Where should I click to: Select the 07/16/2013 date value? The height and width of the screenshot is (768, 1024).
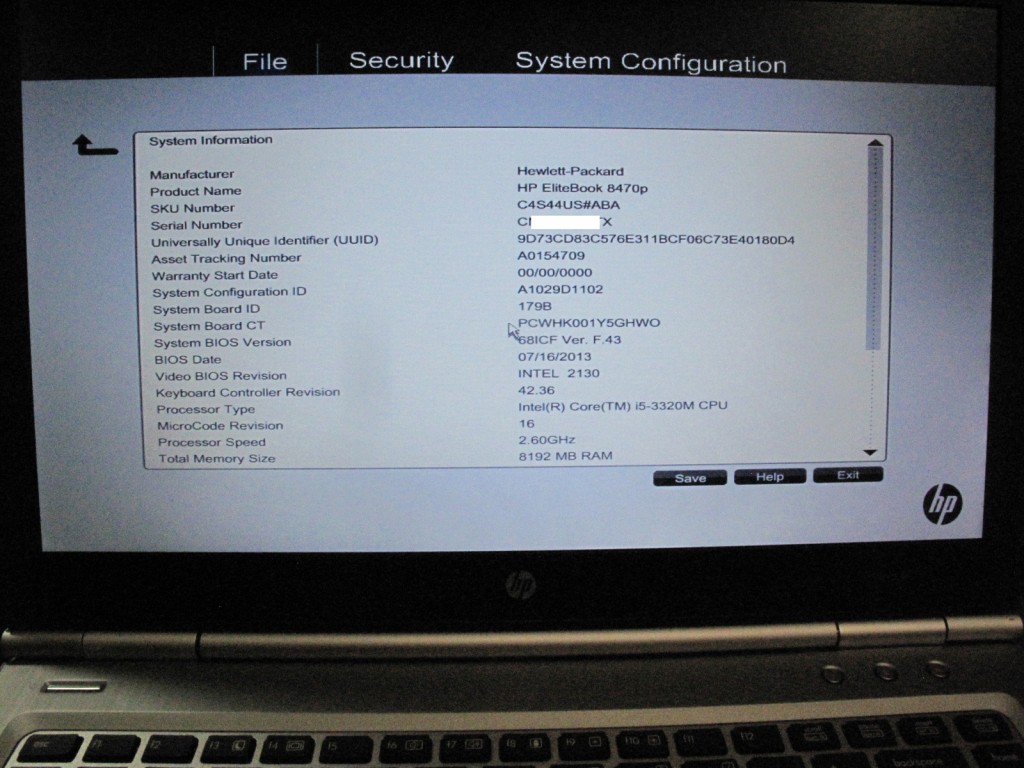tap(554, 357)
